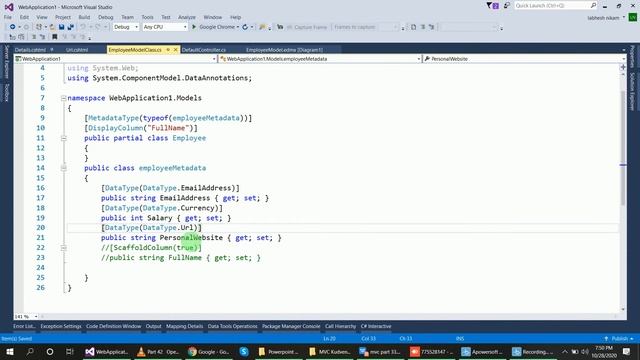Open the Skype taskbar icon
Image resolution: width=640 pixels, height=360 pixels.
coord(244,351)
